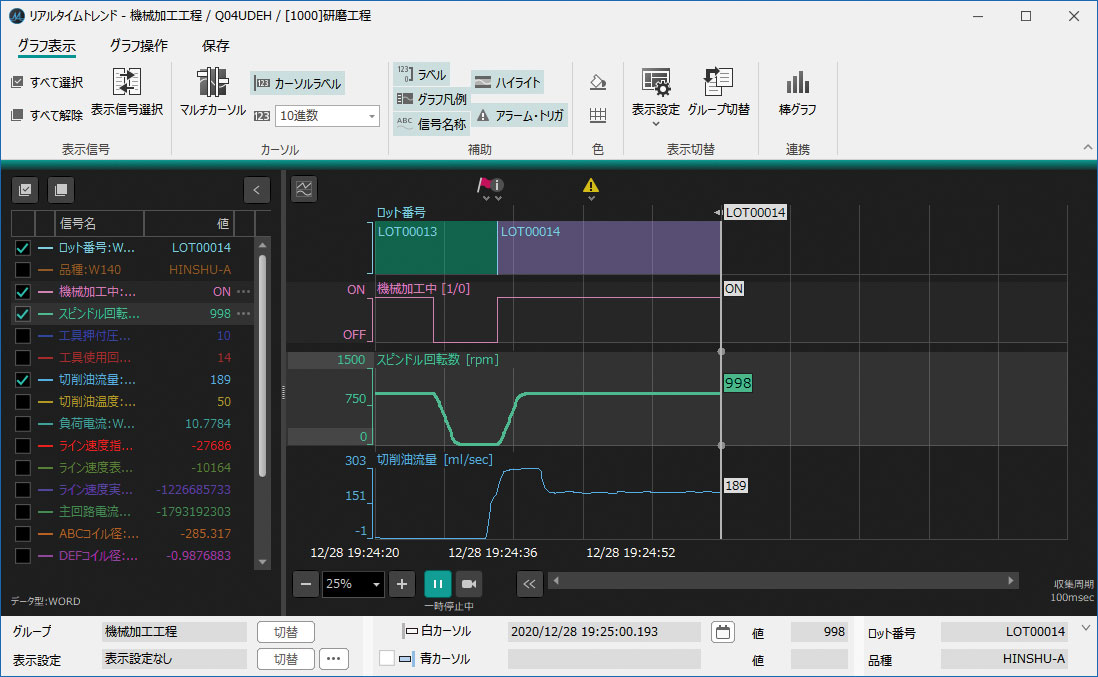Click the yellow alarm warning marker

pos(591,185)
